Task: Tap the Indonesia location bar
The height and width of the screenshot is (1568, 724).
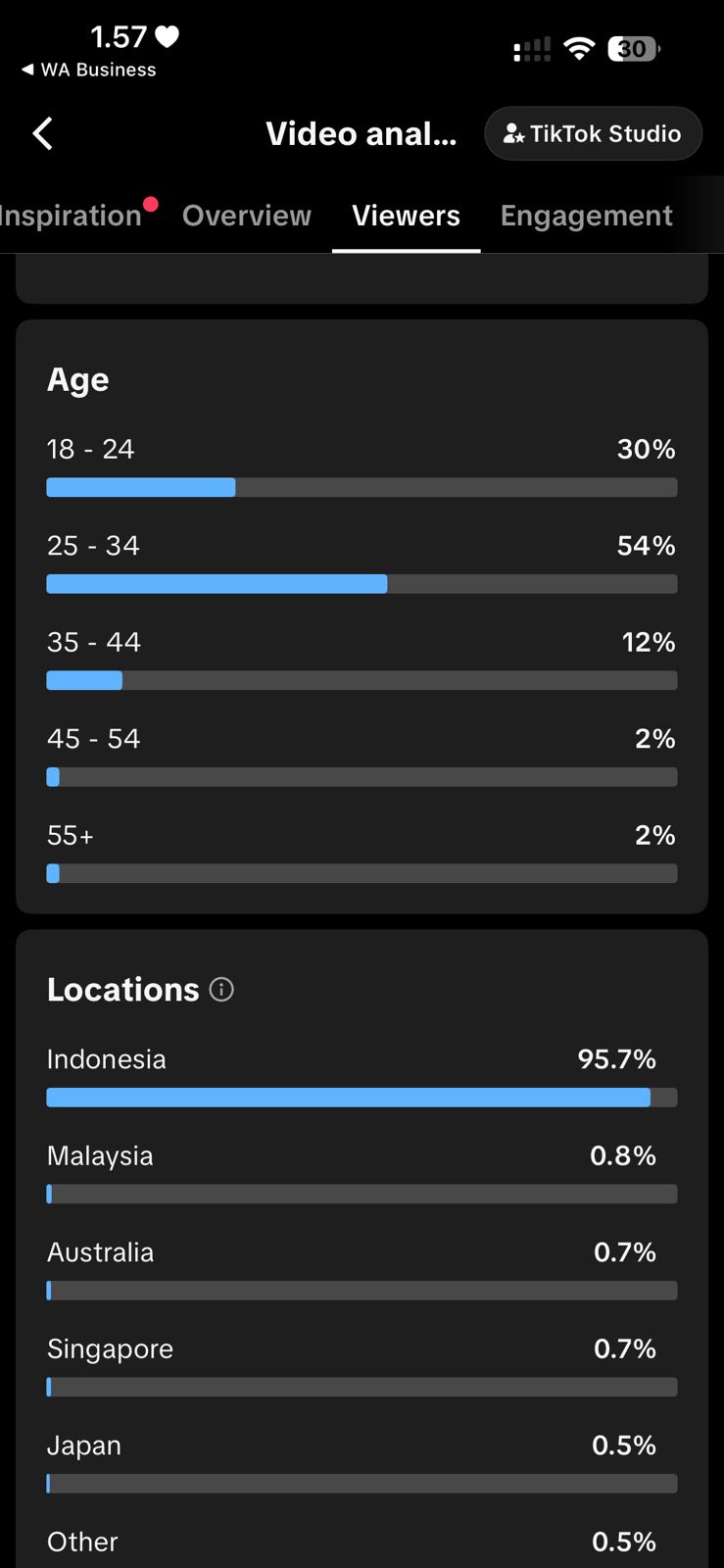Action: (x=362, y=1098)
